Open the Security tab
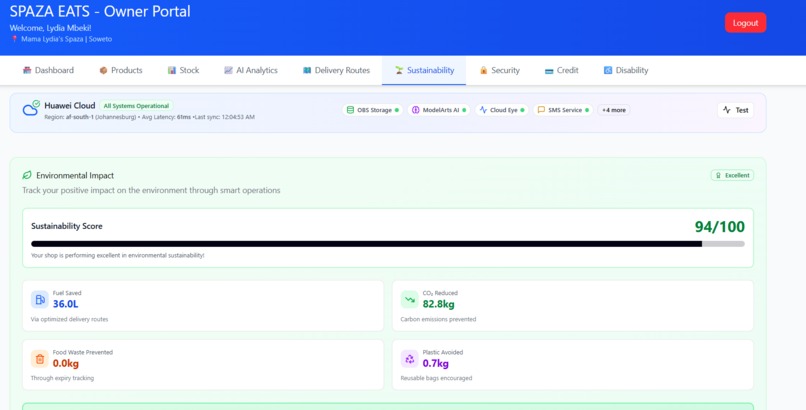The width and height of the screenshot is (806, 410). point(500,70)
